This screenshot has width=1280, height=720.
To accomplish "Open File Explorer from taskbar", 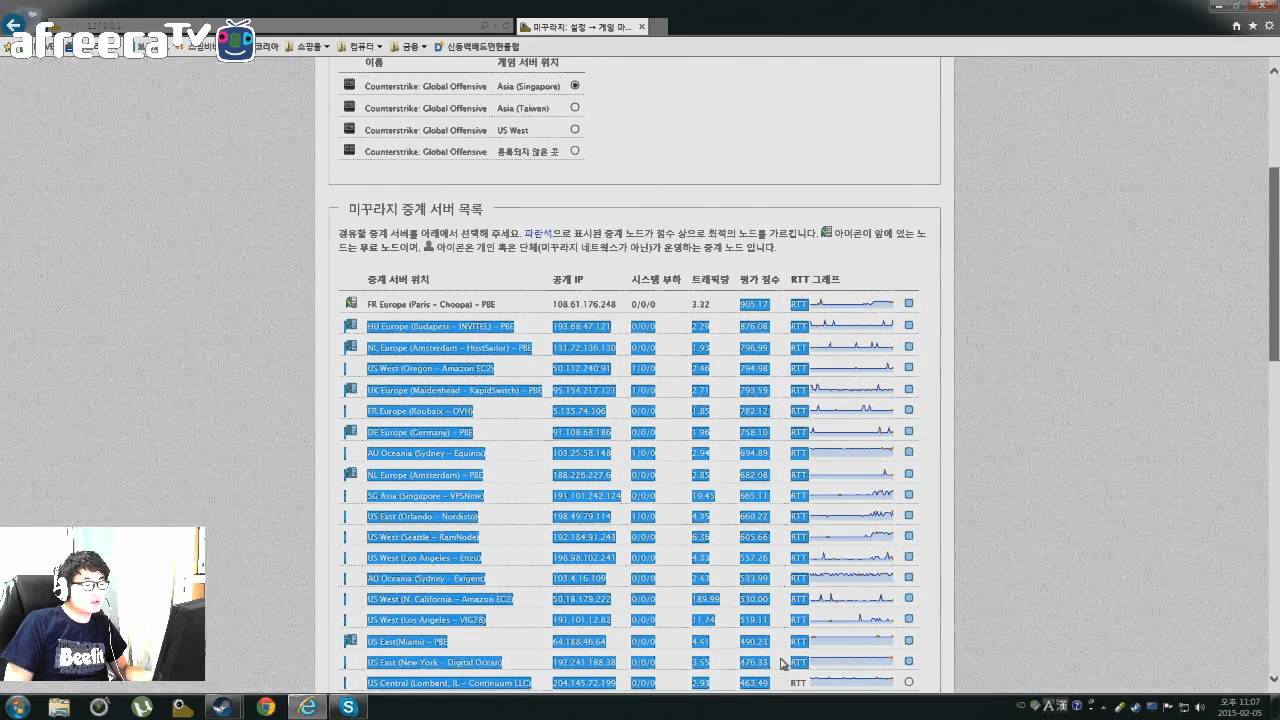I will (x=59, y=707).
